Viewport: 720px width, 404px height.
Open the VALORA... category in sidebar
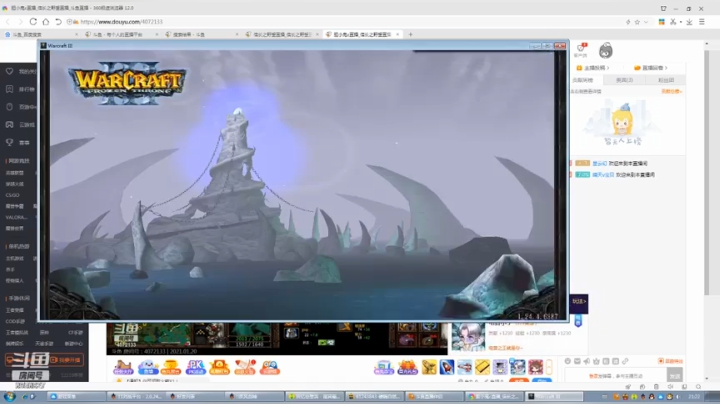[17, 217]
